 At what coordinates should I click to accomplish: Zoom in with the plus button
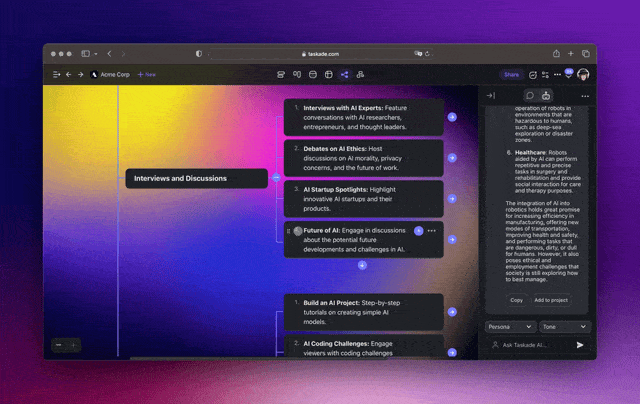[73, 345]
